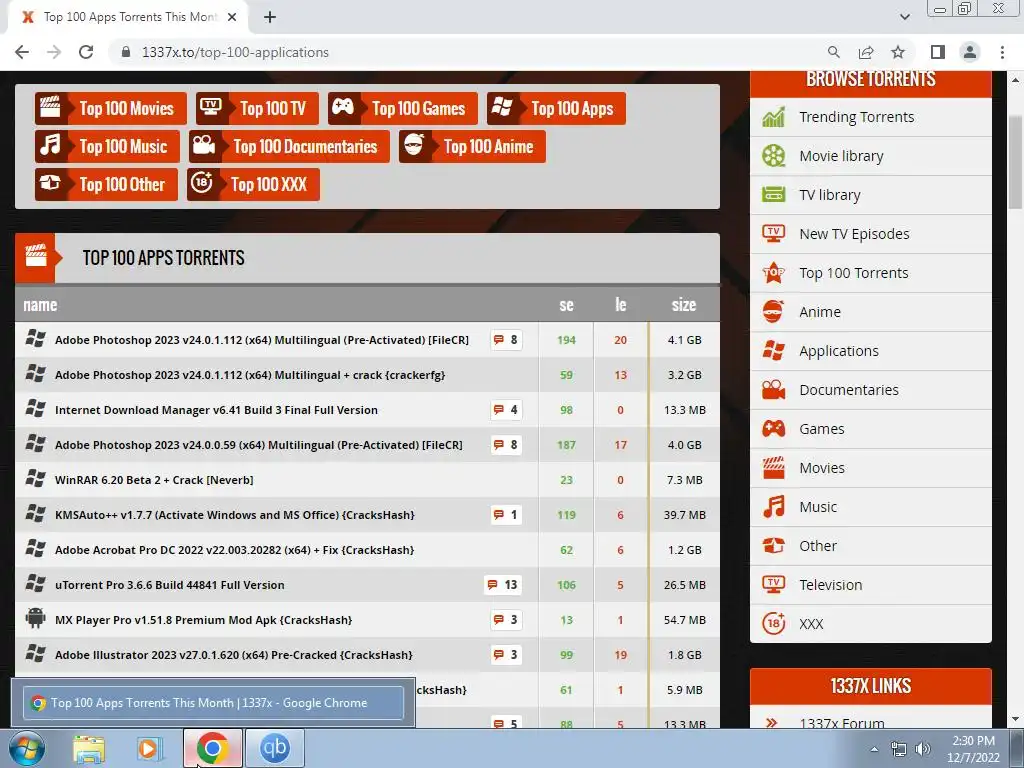Open Top 100 Other category
Image resolution: width=1024 pixels, height=768 pixels.
106,184
